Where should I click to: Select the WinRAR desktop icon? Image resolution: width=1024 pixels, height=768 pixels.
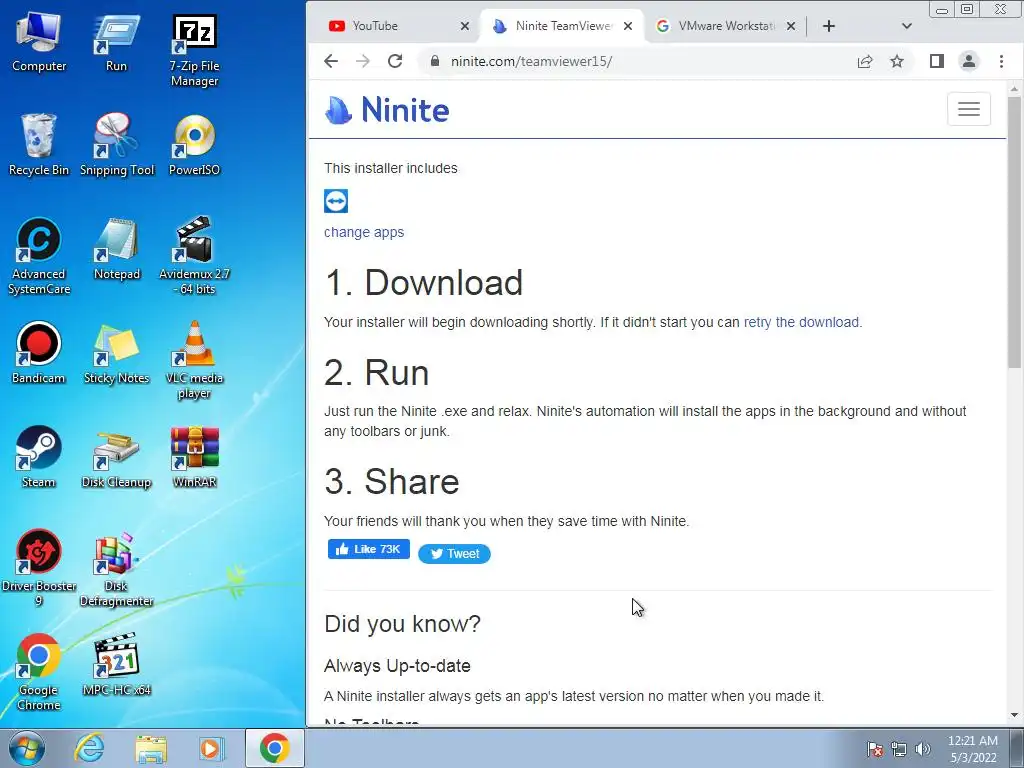point(194,457)
